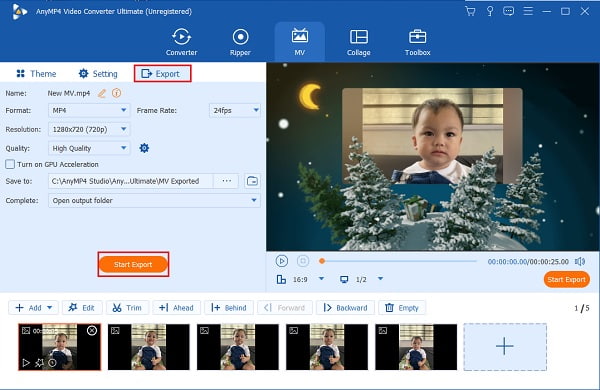
Task: Click the Backward button
Action: click(x=345, y=308)
